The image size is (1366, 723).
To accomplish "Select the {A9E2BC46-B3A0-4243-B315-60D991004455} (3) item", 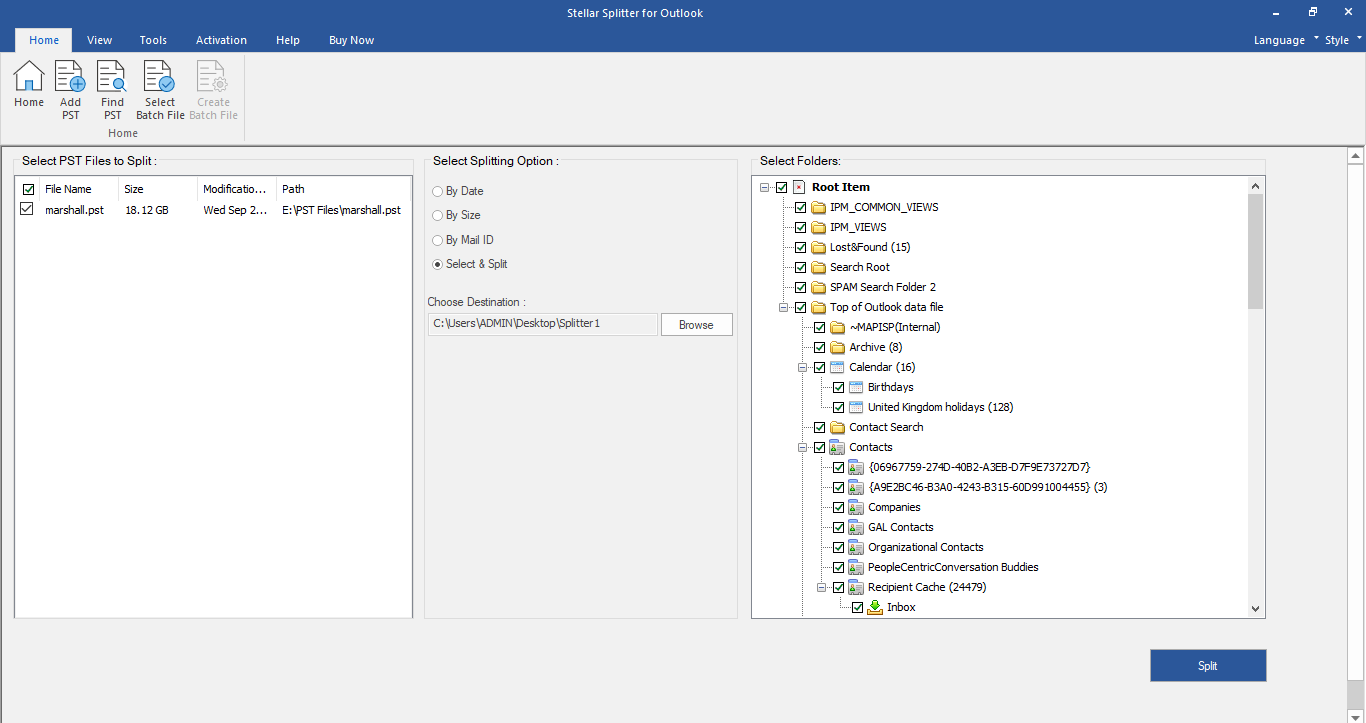I will (987, 487).
